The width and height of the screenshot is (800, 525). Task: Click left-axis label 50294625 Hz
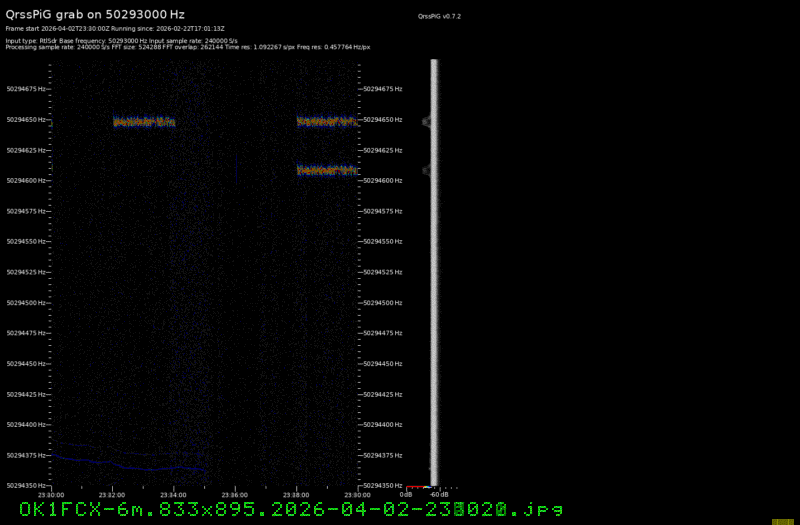tap(26, 151)
